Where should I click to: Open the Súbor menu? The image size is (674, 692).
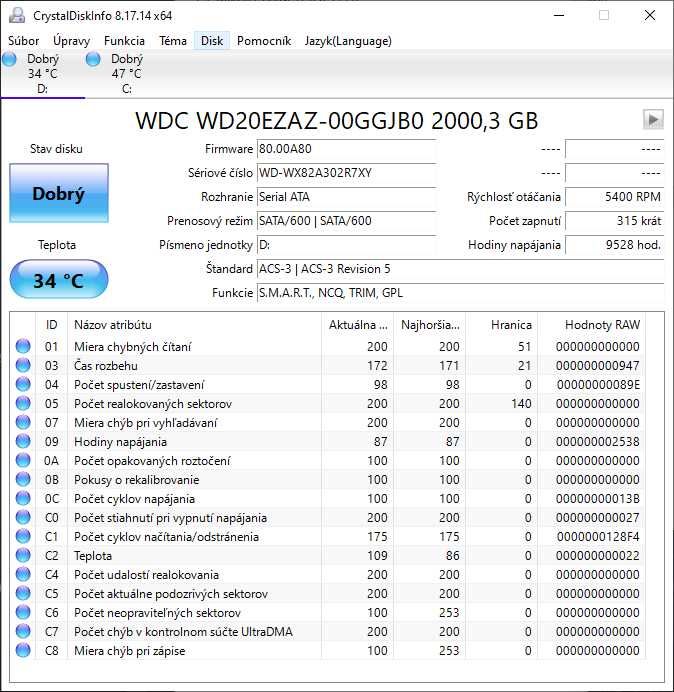pos(23,41)
